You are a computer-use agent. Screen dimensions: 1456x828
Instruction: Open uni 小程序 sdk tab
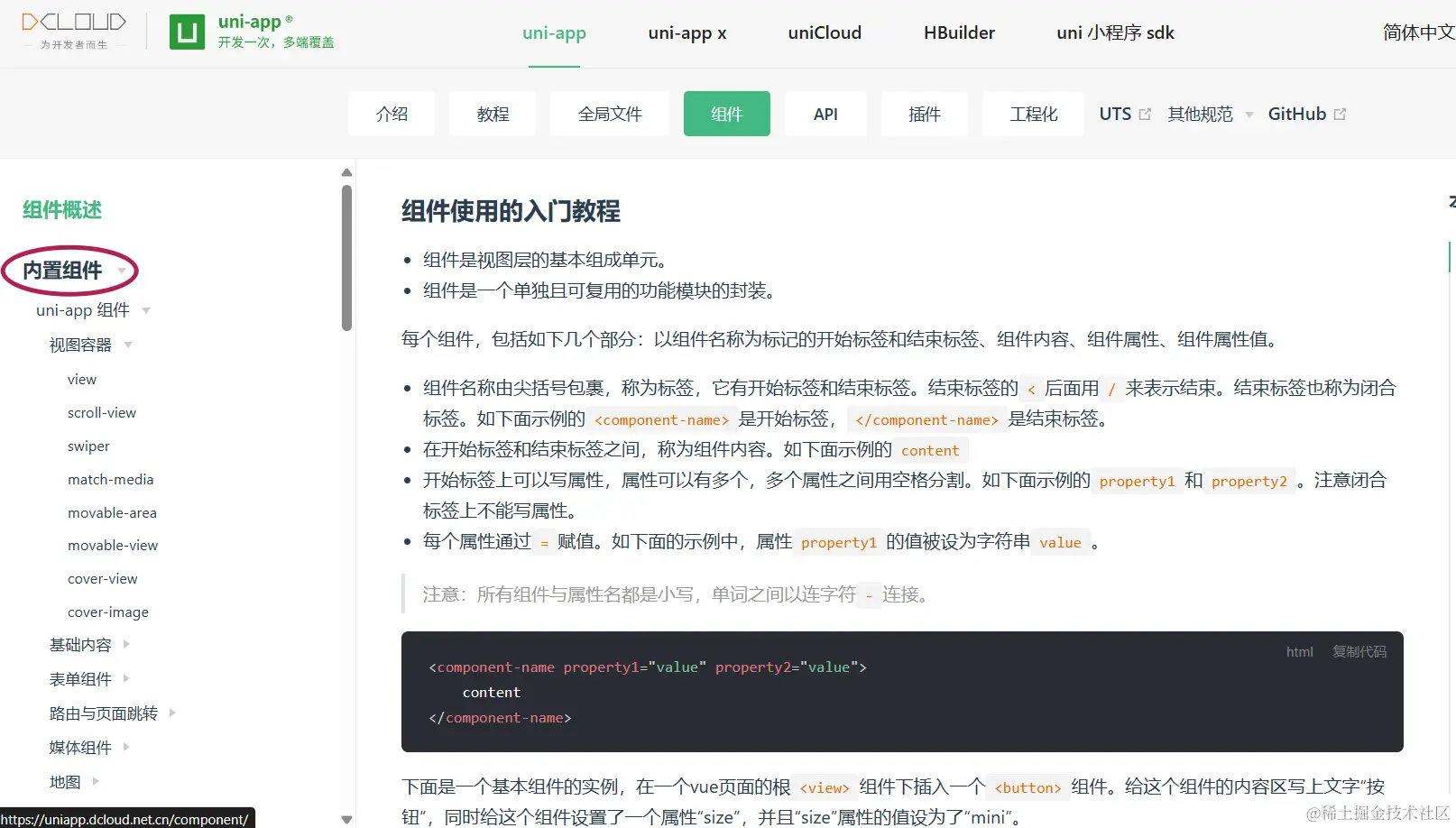[x=1115, y=33]
